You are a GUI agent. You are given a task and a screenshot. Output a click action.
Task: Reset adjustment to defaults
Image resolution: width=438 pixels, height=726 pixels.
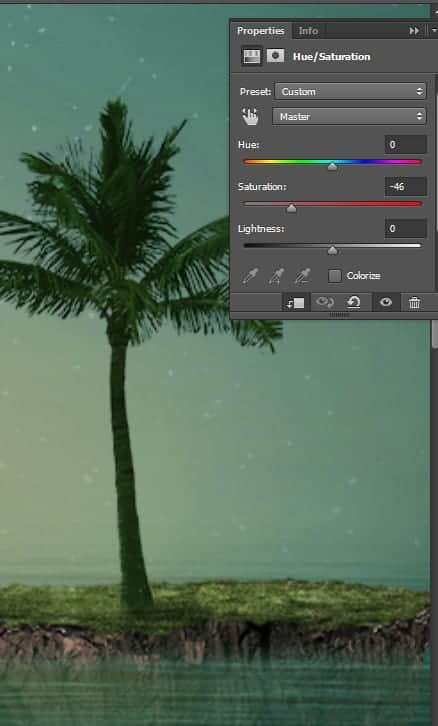pyautogui.click(x=353, y=303)
